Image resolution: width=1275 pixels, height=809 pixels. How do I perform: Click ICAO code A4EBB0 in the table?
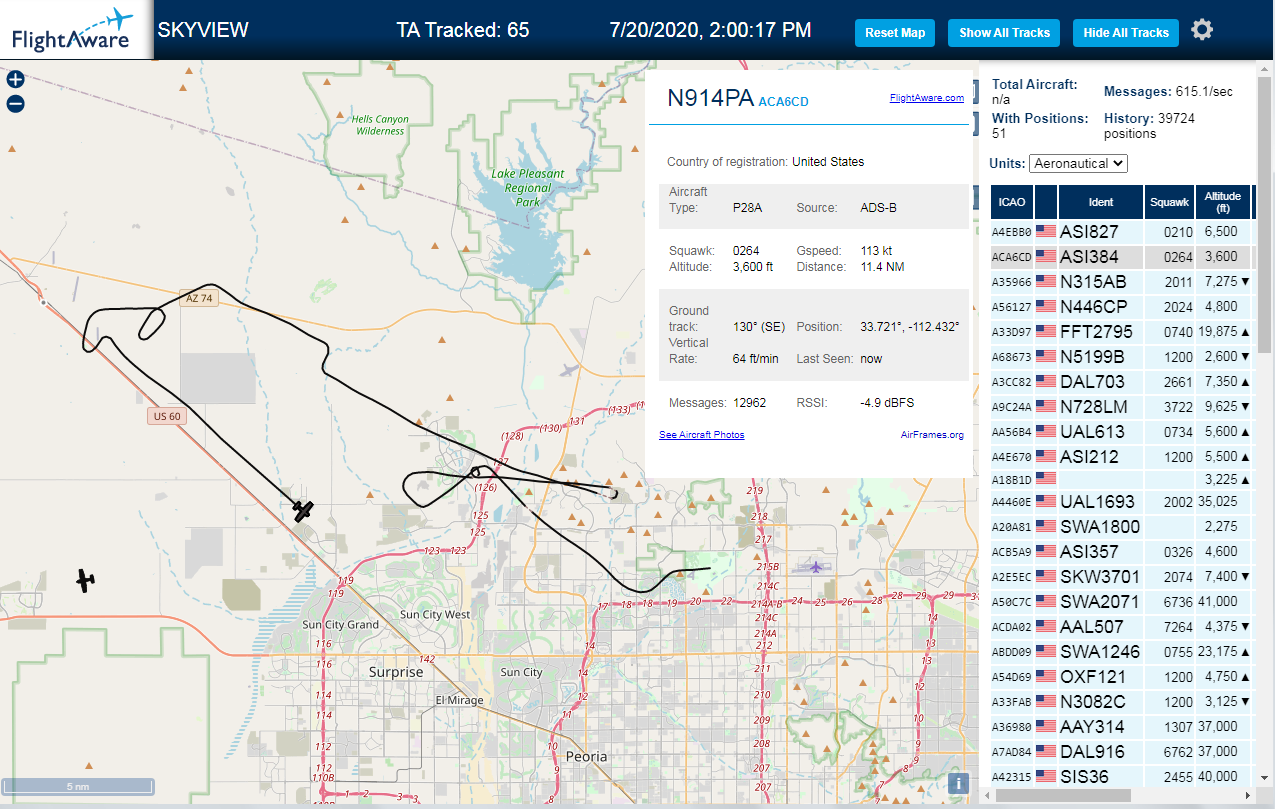pyautogui.click(x=1011, y=232)
